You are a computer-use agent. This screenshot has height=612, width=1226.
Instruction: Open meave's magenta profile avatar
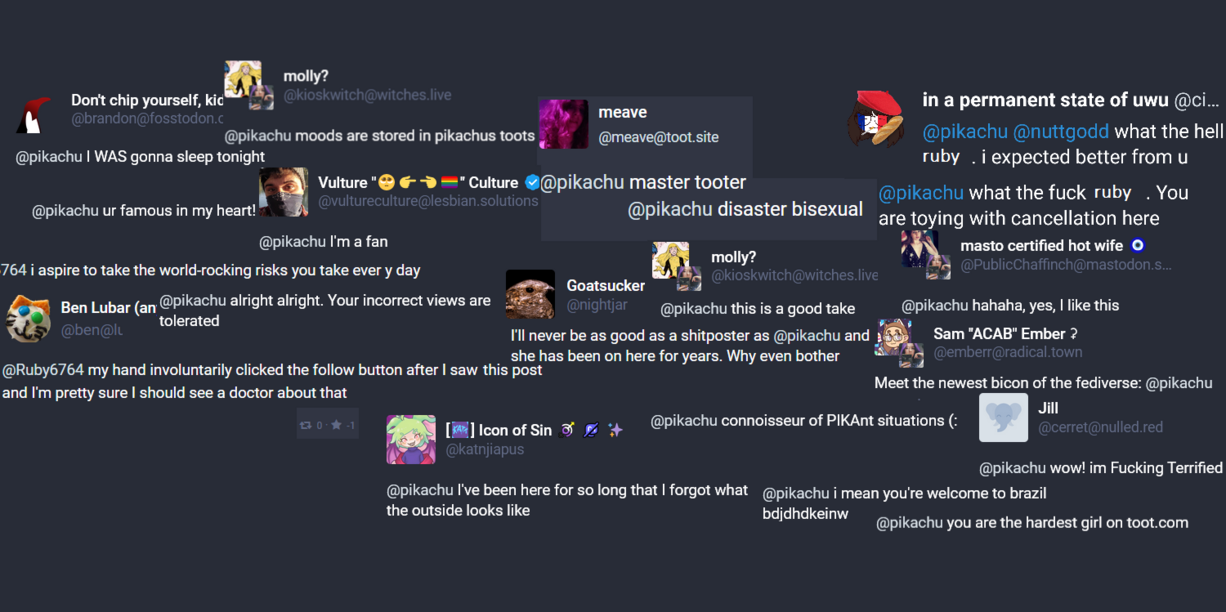[x=563, y=124]
